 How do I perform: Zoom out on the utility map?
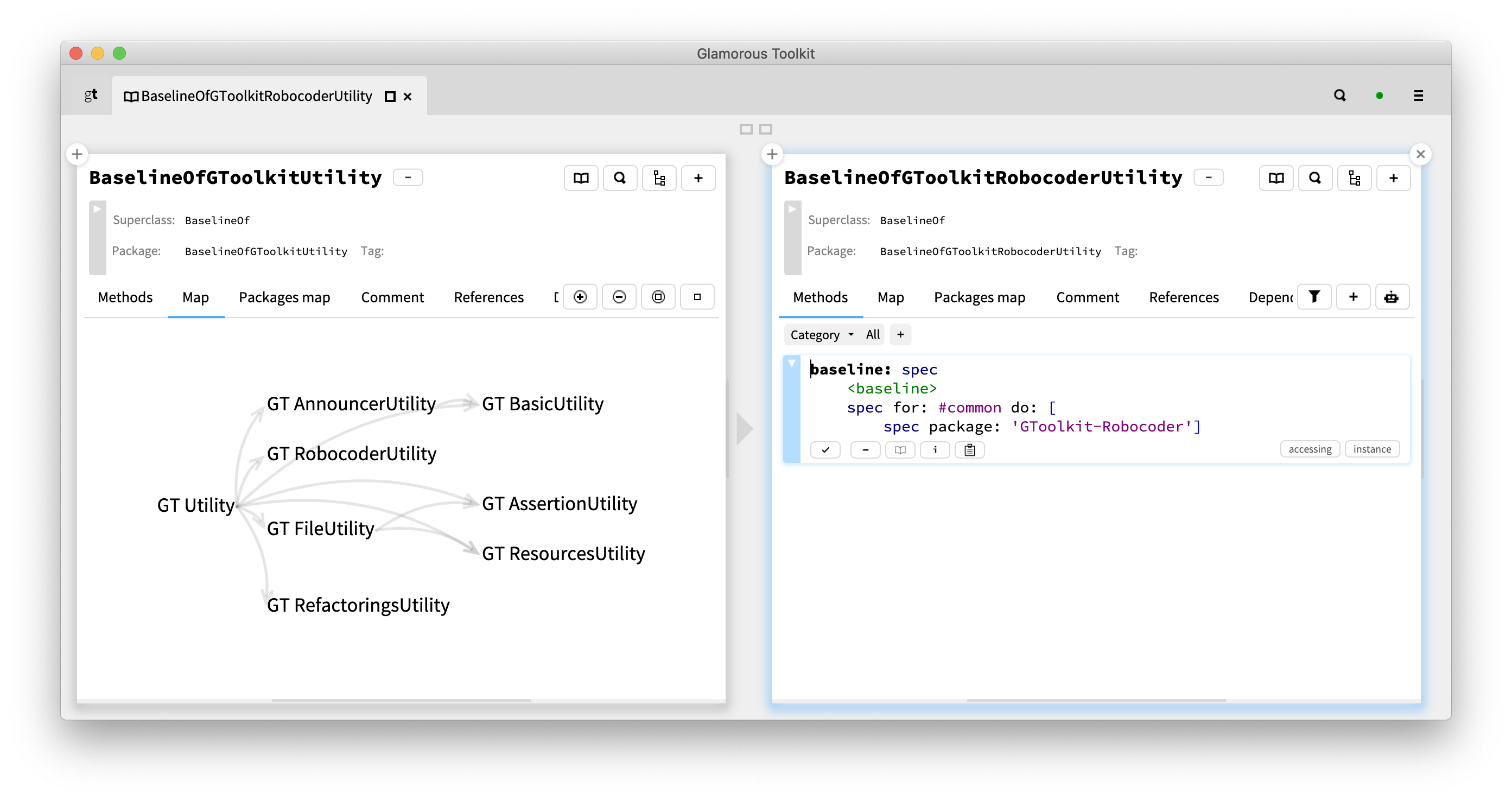(619, 297)
